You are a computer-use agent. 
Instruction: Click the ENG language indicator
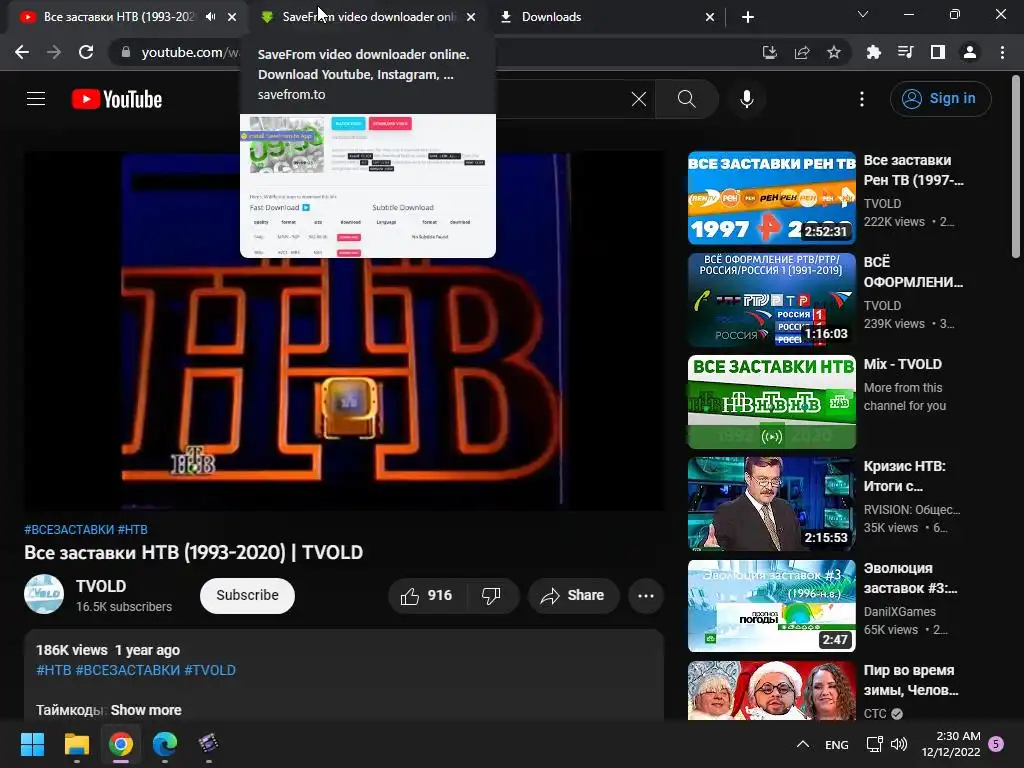[x=837, y=744]
